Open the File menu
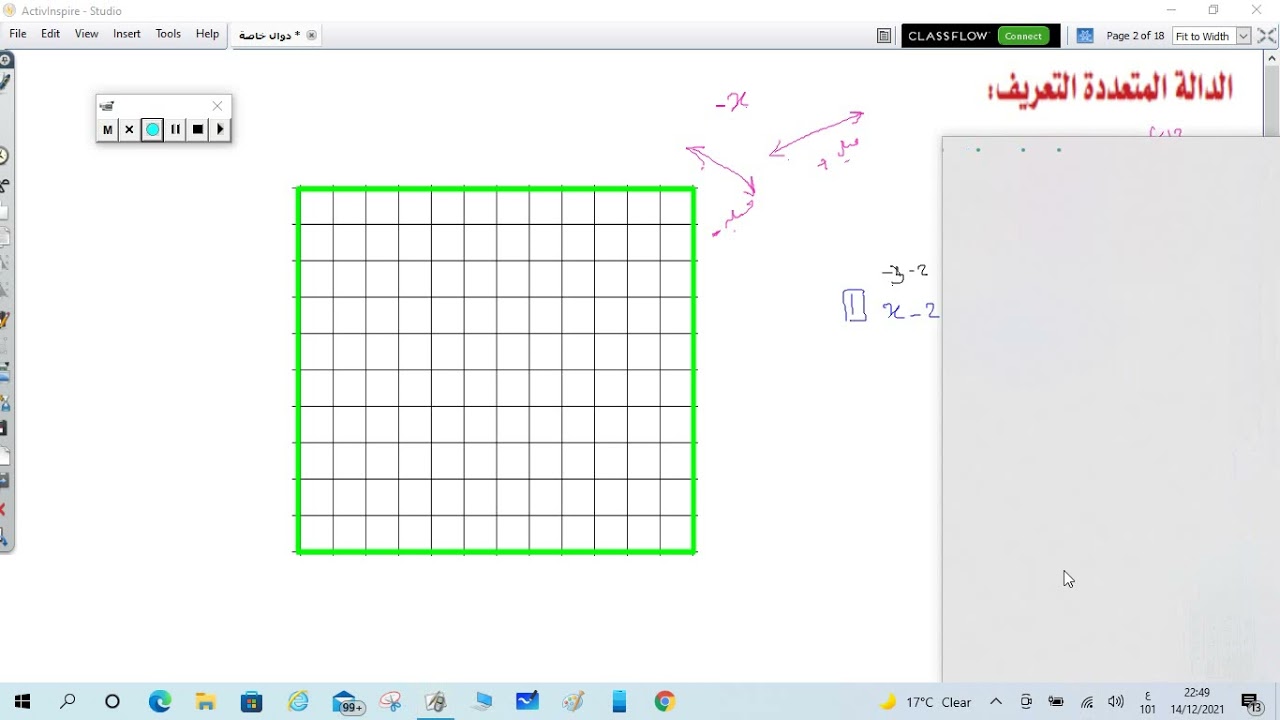Image resolution: width=1280 pixels, height=720 pixels. (18, 34)
